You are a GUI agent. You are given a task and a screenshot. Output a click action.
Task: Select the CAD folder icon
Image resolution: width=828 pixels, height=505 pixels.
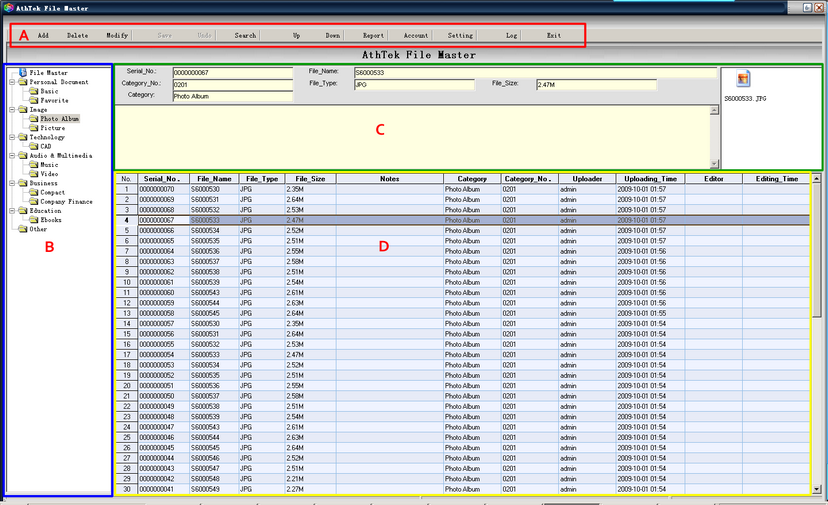point(33,146)
